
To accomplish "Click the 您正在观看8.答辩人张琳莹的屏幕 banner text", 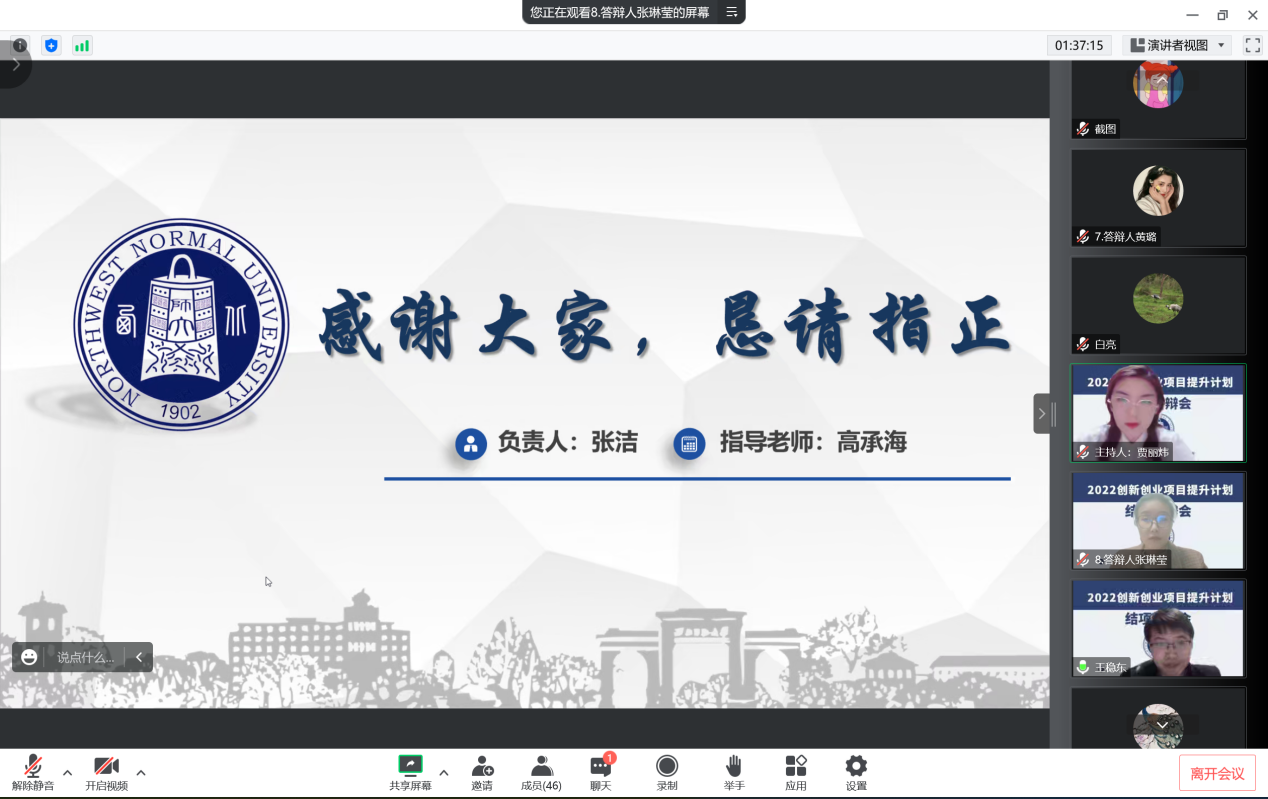I will [620, 12].
